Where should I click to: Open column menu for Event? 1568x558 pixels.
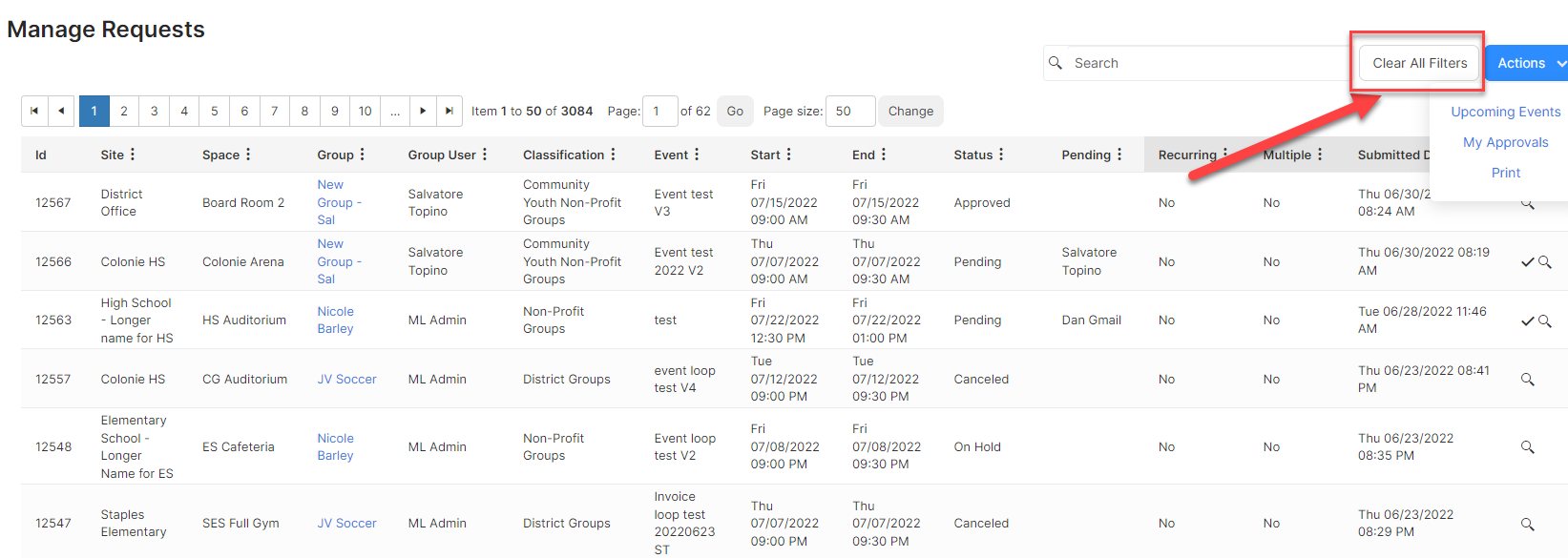(697, 155)
